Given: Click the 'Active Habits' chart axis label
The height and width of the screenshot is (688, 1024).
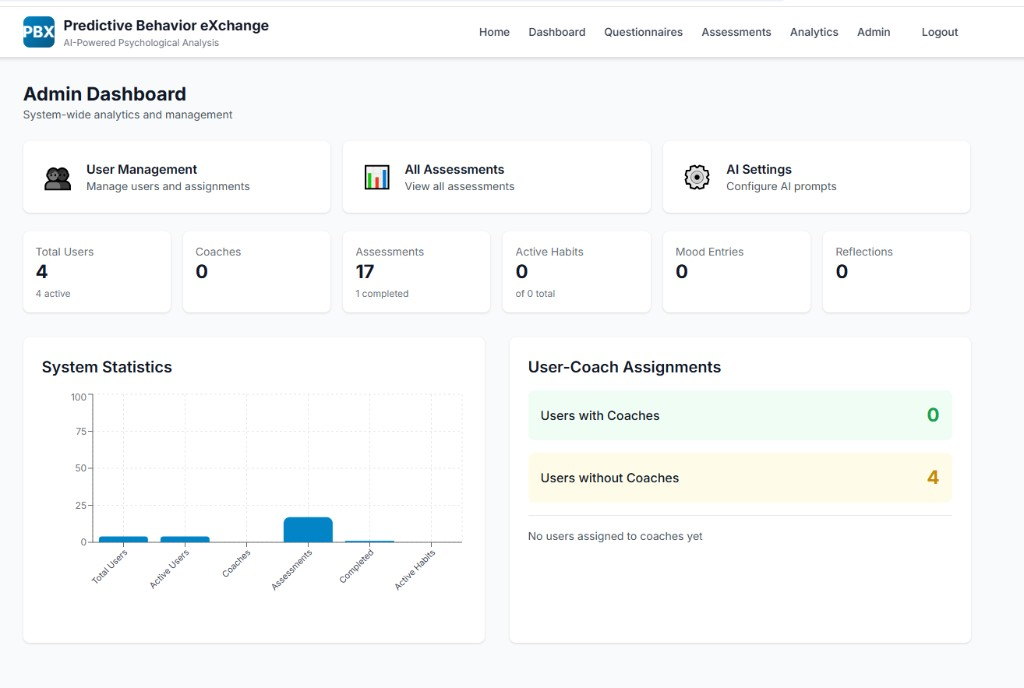Looking at the screenshot, I should 414,569.
